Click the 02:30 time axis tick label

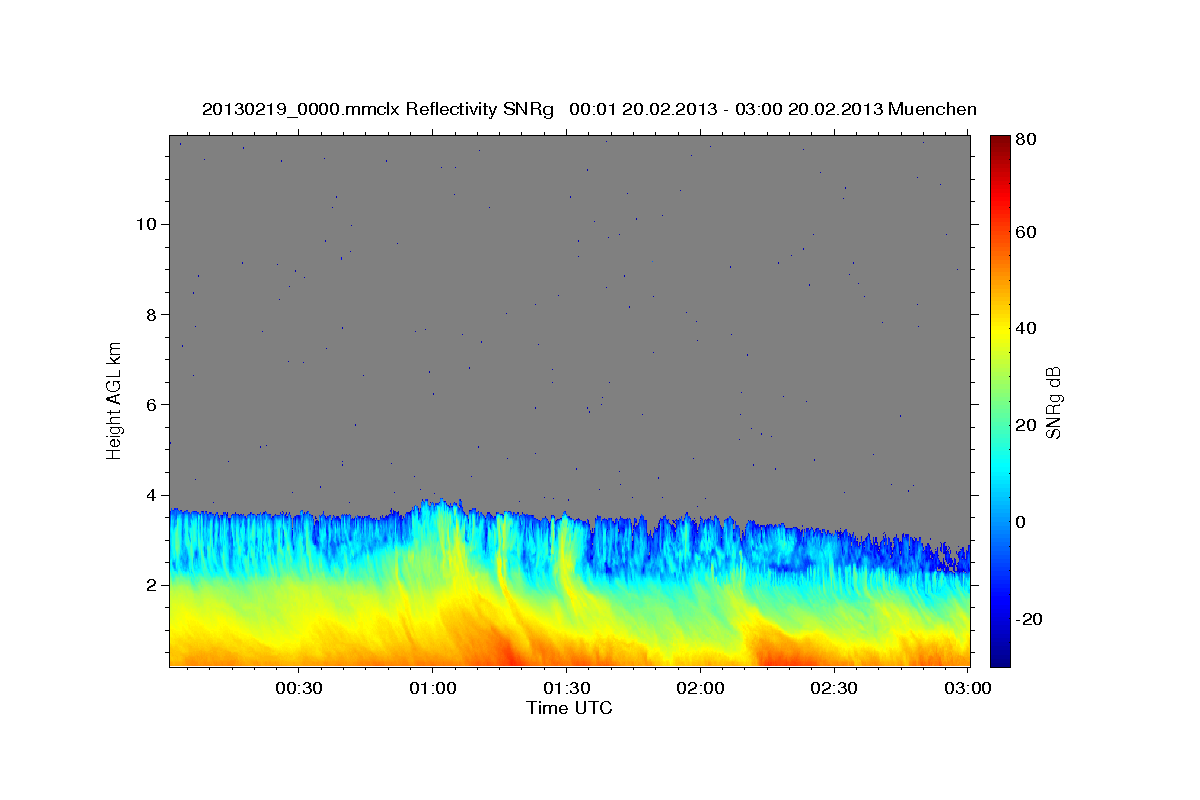834,689
